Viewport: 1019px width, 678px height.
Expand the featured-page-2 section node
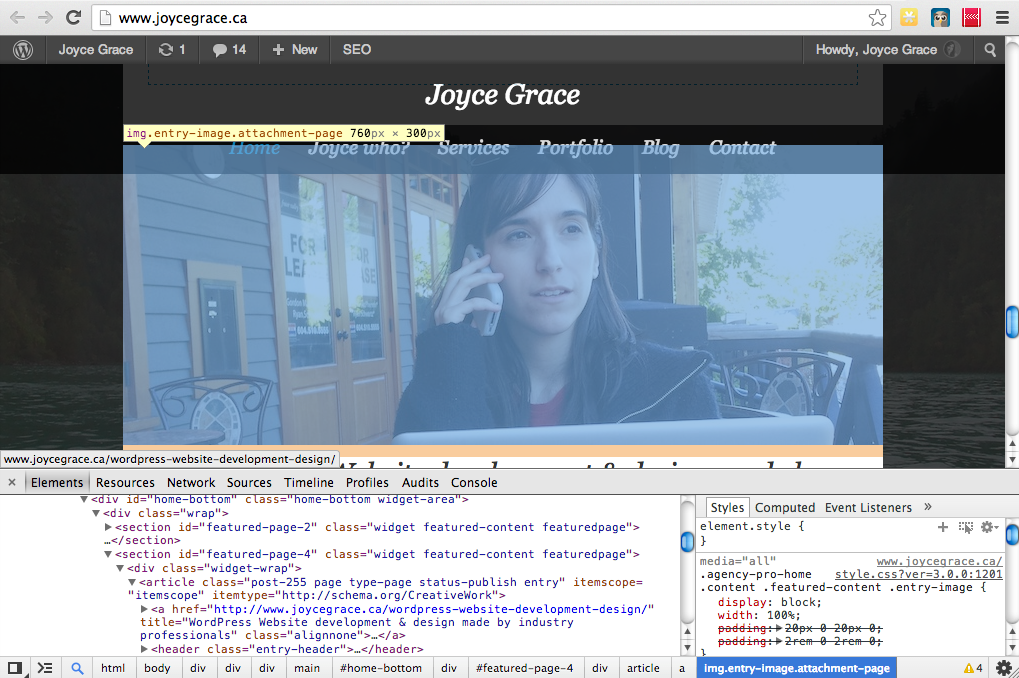[x=108, y=526]
